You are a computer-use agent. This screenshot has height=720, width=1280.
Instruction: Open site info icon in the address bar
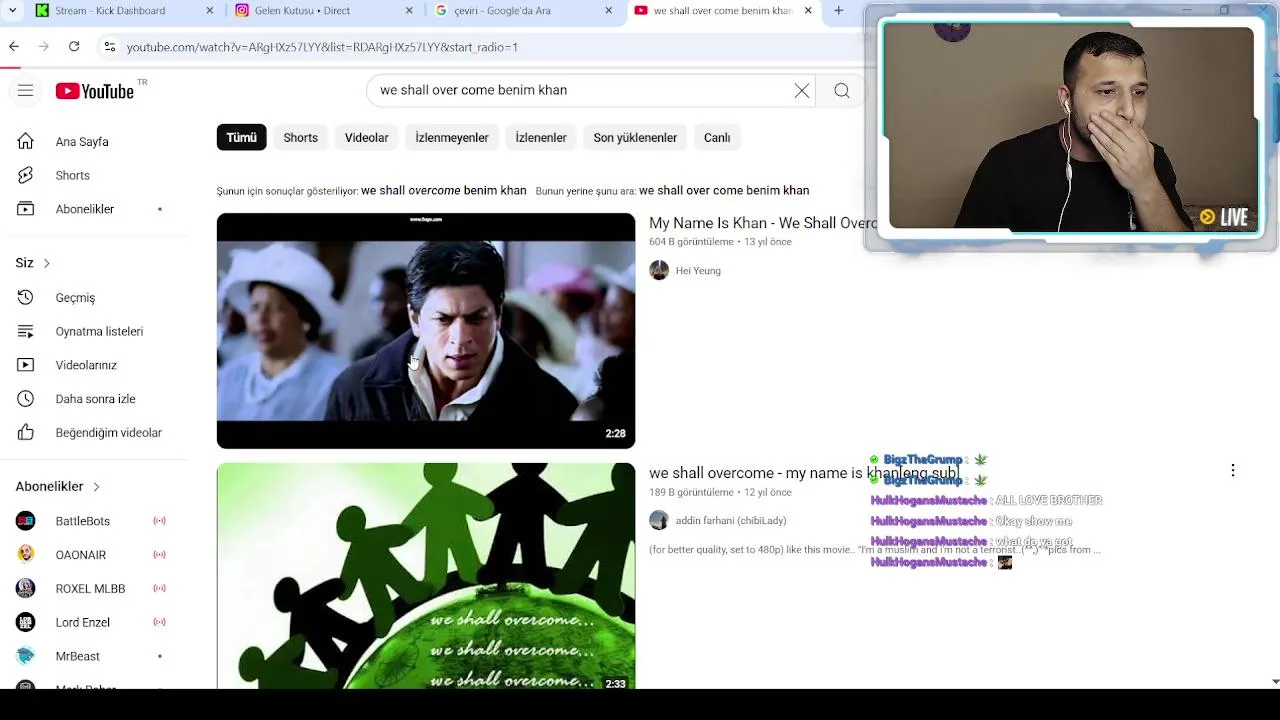[x=110, y=47]
